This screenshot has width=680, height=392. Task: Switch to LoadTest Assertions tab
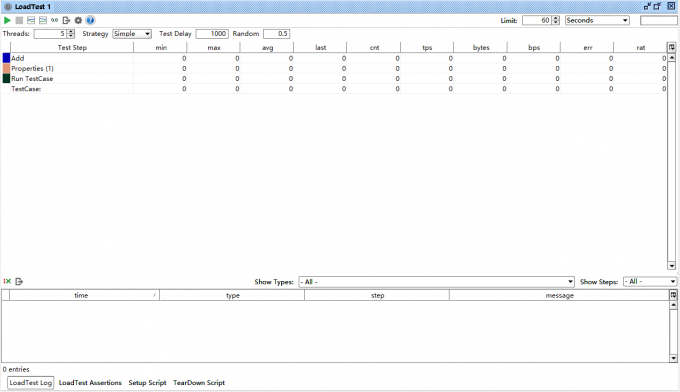click(x=90, y=383)
